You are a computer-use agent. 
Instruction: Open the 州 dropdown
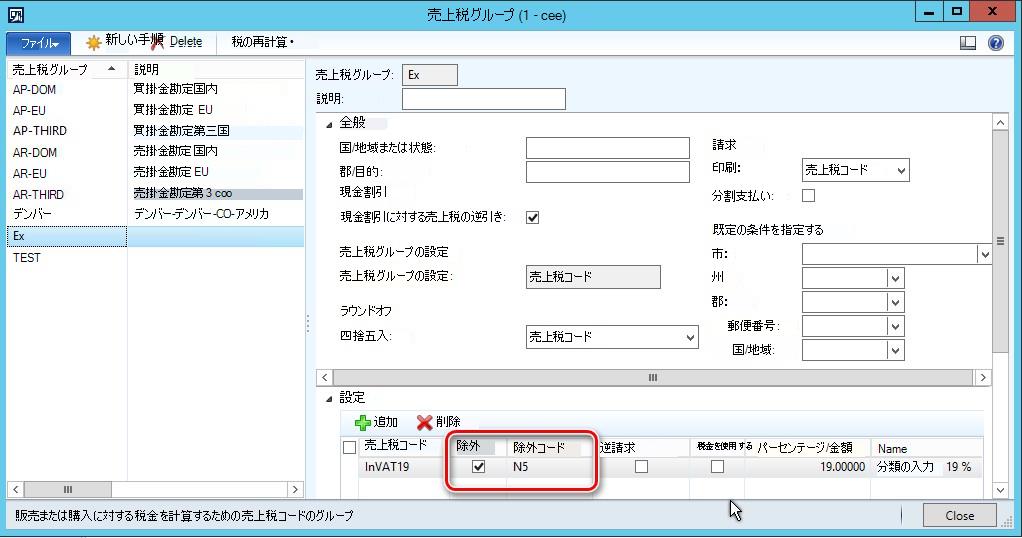point(896,278)
